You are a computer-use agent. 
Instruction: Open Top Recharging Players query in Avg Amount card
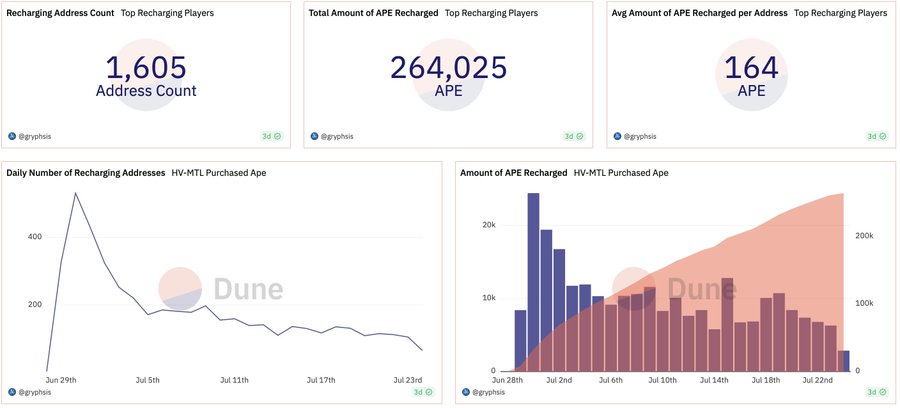click(841, 13)
